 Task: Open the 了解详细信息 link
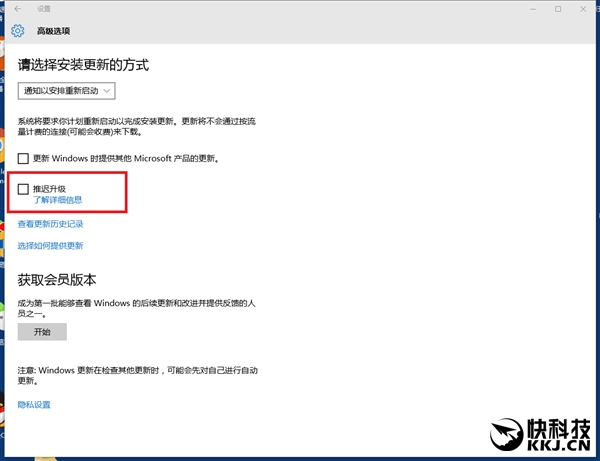click(57, 200)
